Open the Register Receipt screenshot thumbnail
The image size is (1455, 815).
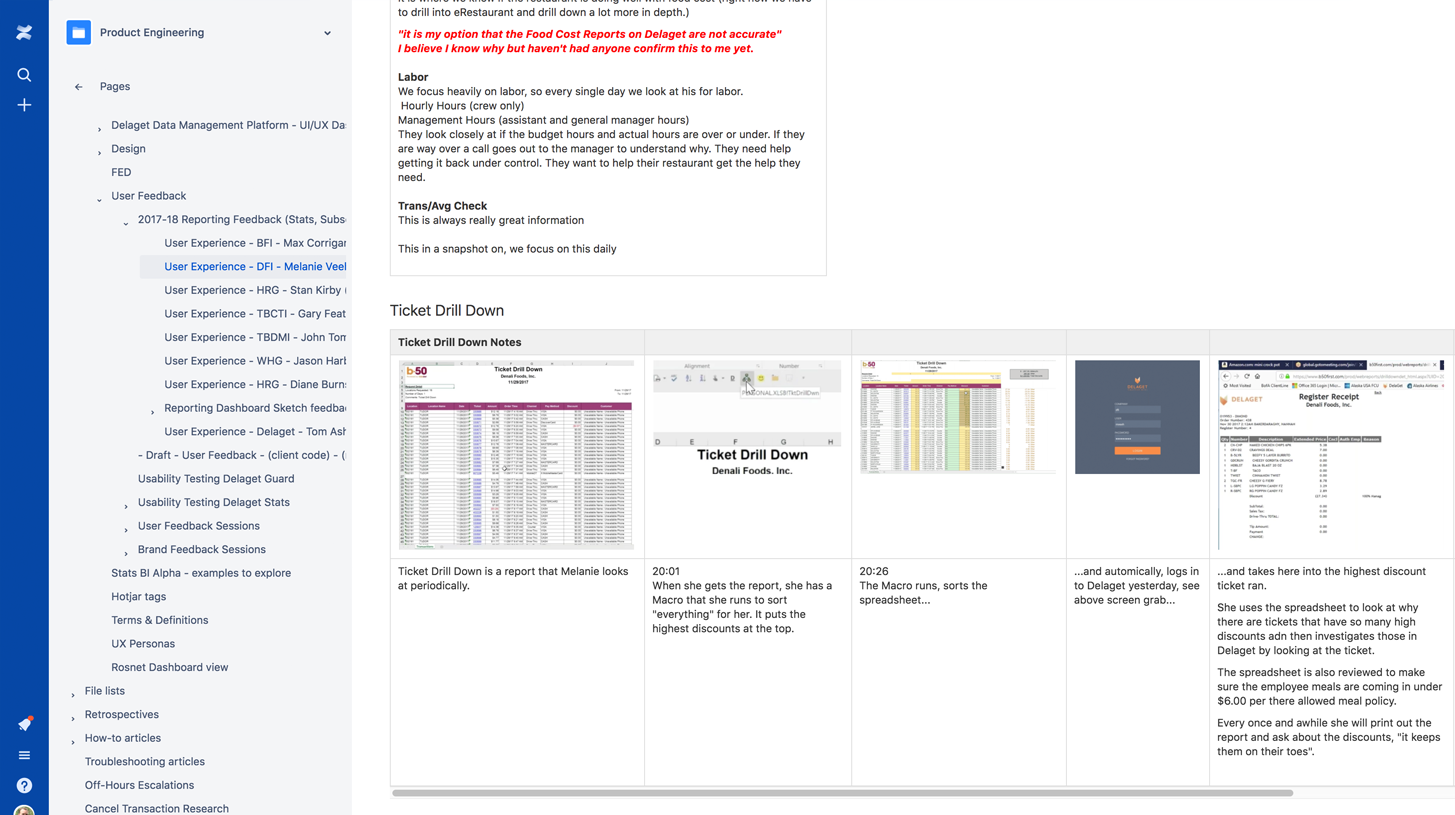coord(1330,455)
